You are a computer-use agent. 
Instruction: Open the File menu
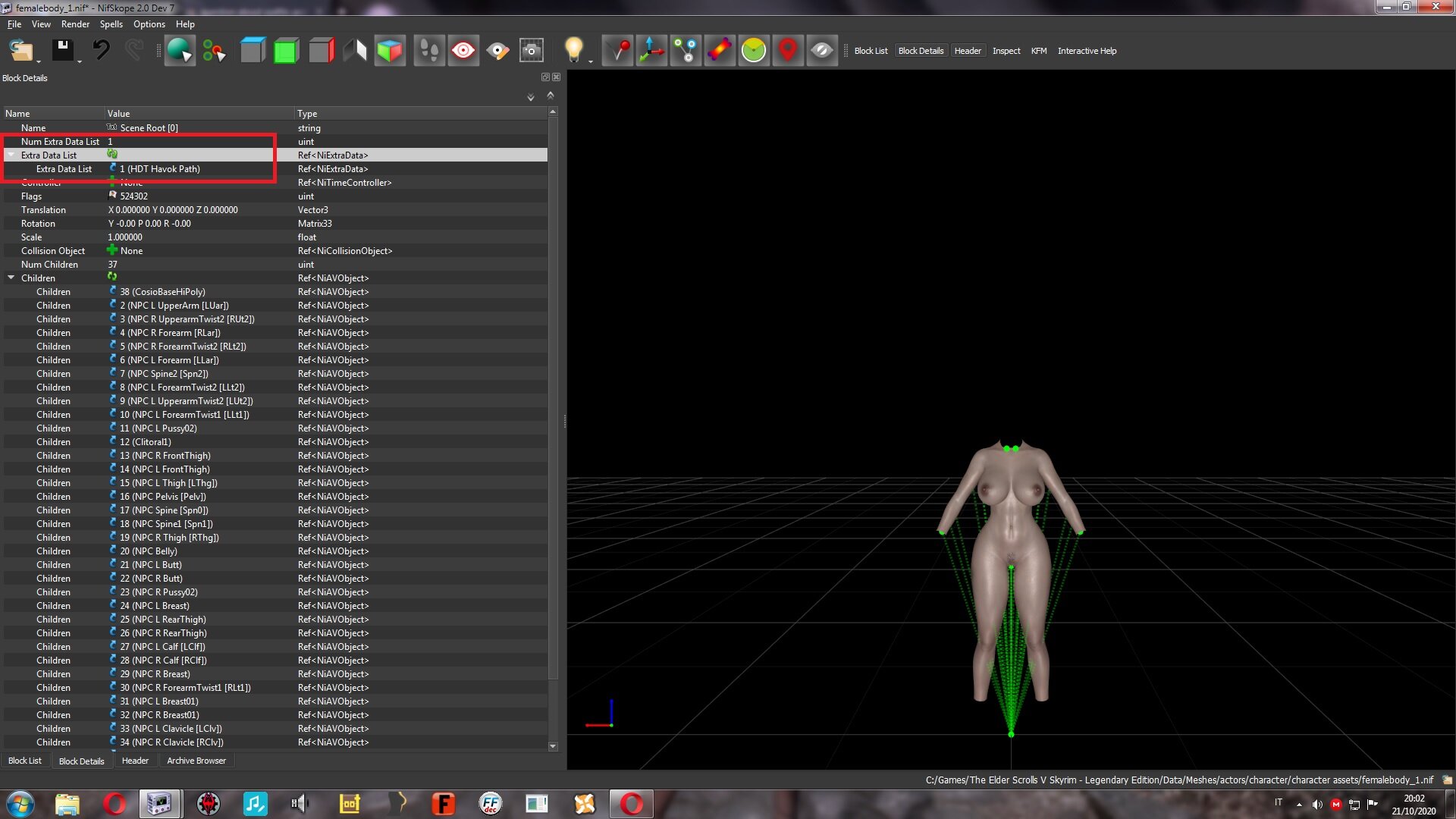coord(14,24)
